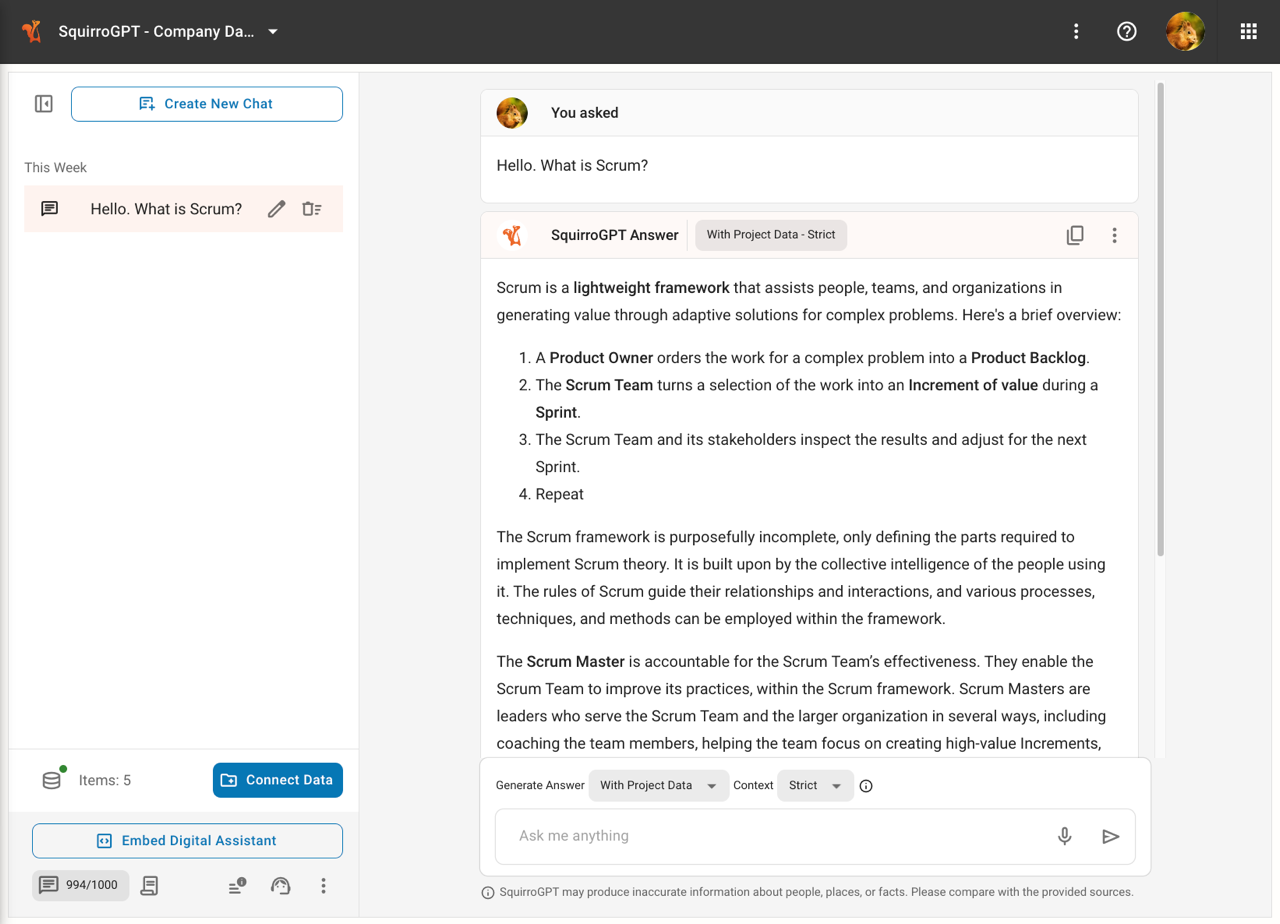Click the chat vertical scrollbar
The image size is (1280, 924).
click(1160, 320)
